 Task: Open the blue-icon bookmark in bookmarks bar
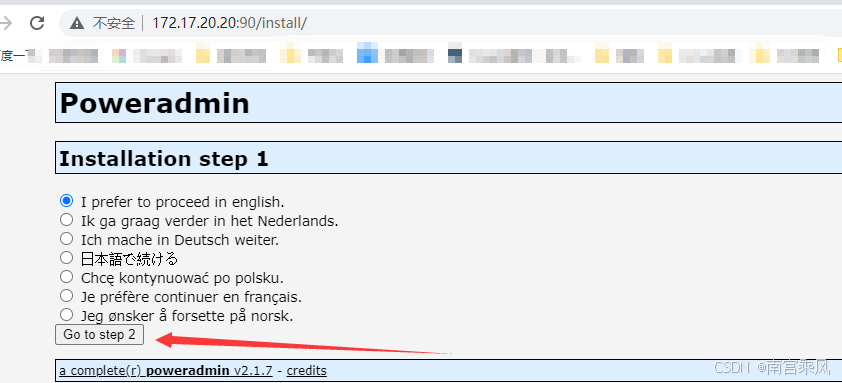(x=396, y=55)
